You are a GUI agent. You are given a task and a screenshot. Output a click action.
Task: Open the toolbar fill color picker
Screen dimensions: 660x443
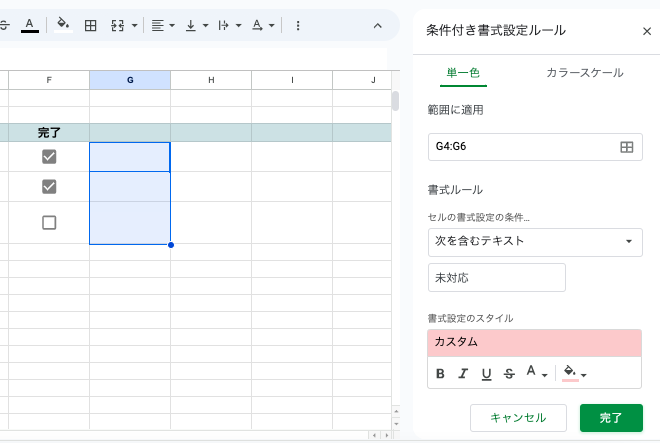(x=63, y=25)
